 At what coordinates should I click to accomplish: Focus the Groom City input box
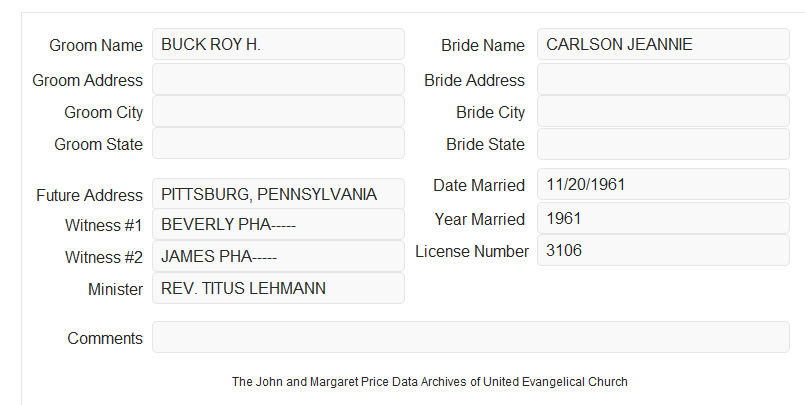[278, 111]
